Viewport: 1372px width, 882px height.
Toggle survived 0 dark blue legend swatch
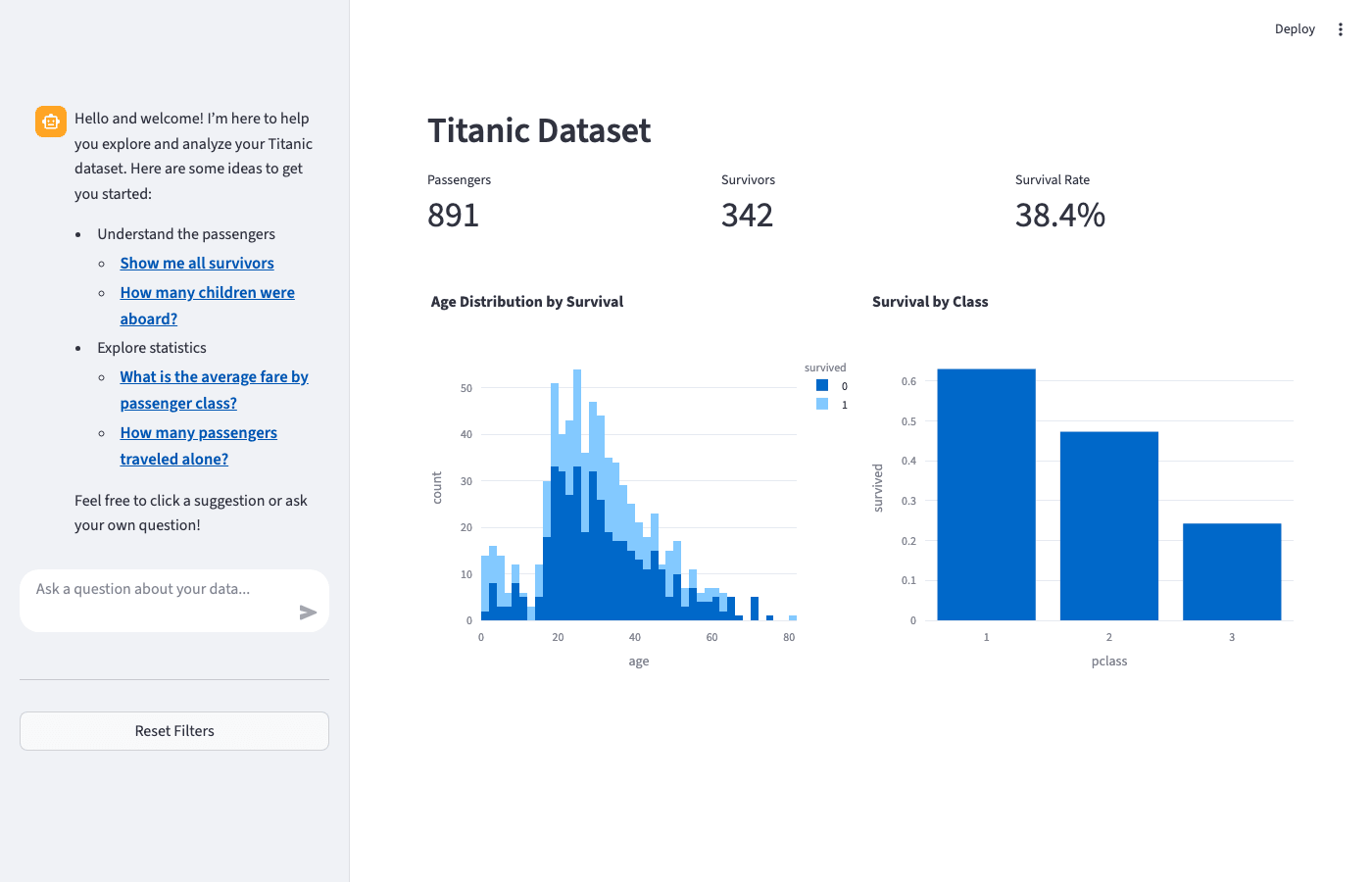(x=822, y=386)
